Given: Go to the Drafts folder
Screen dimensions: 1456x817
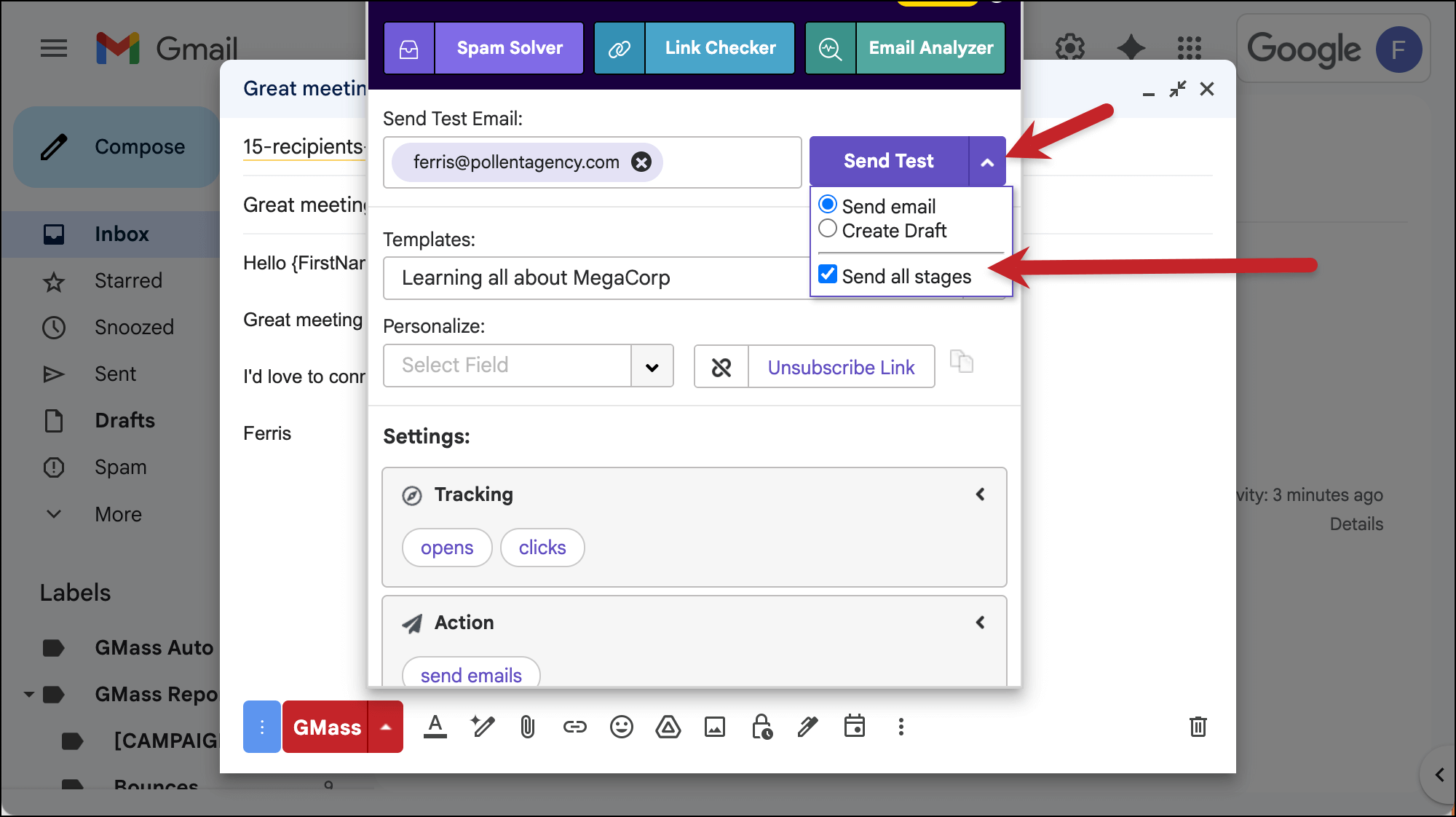Looking at the screenshot, I should [124, 421].
